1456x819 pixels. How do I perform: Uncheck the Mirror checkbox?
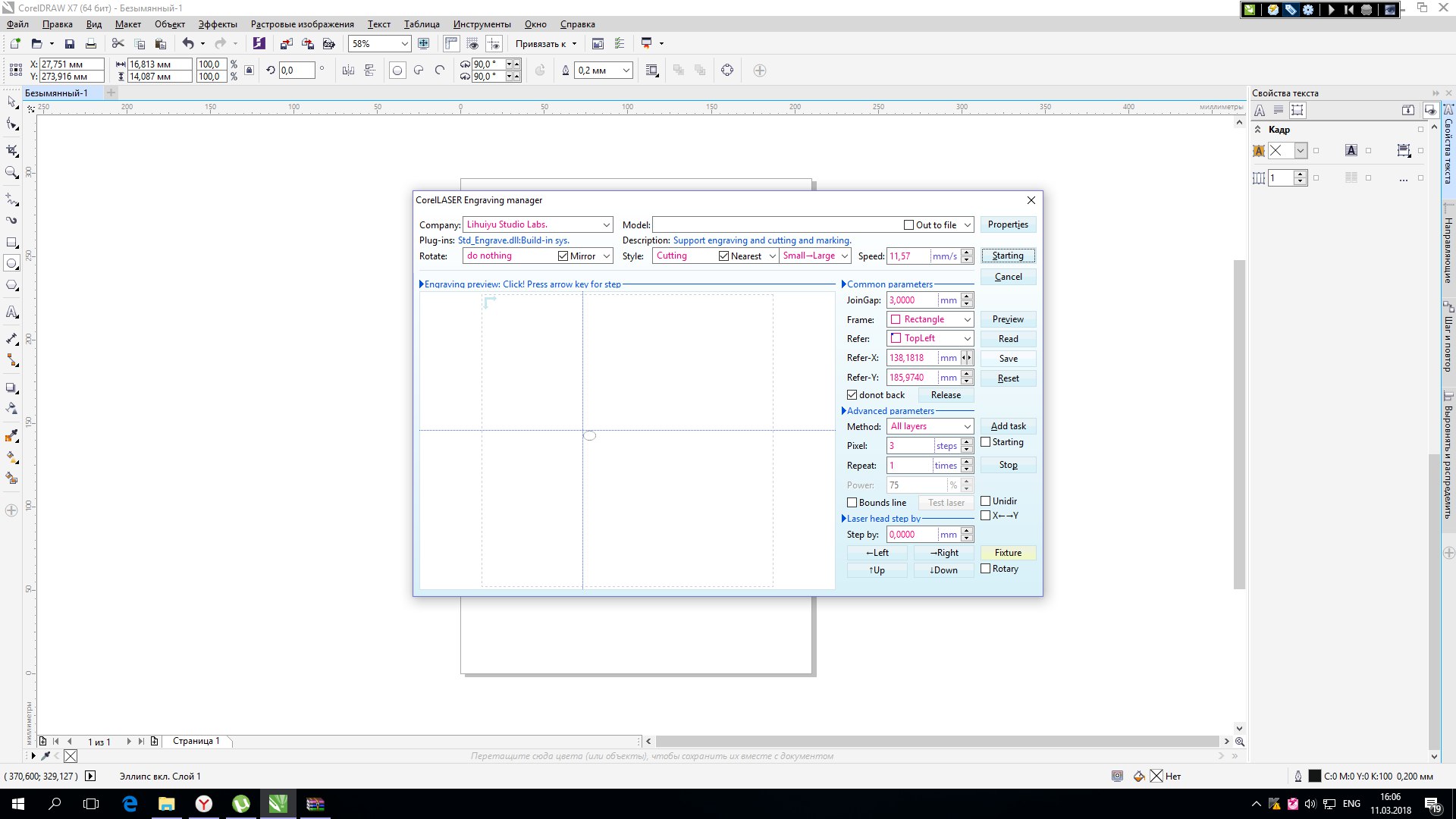(x=563, y=256)
